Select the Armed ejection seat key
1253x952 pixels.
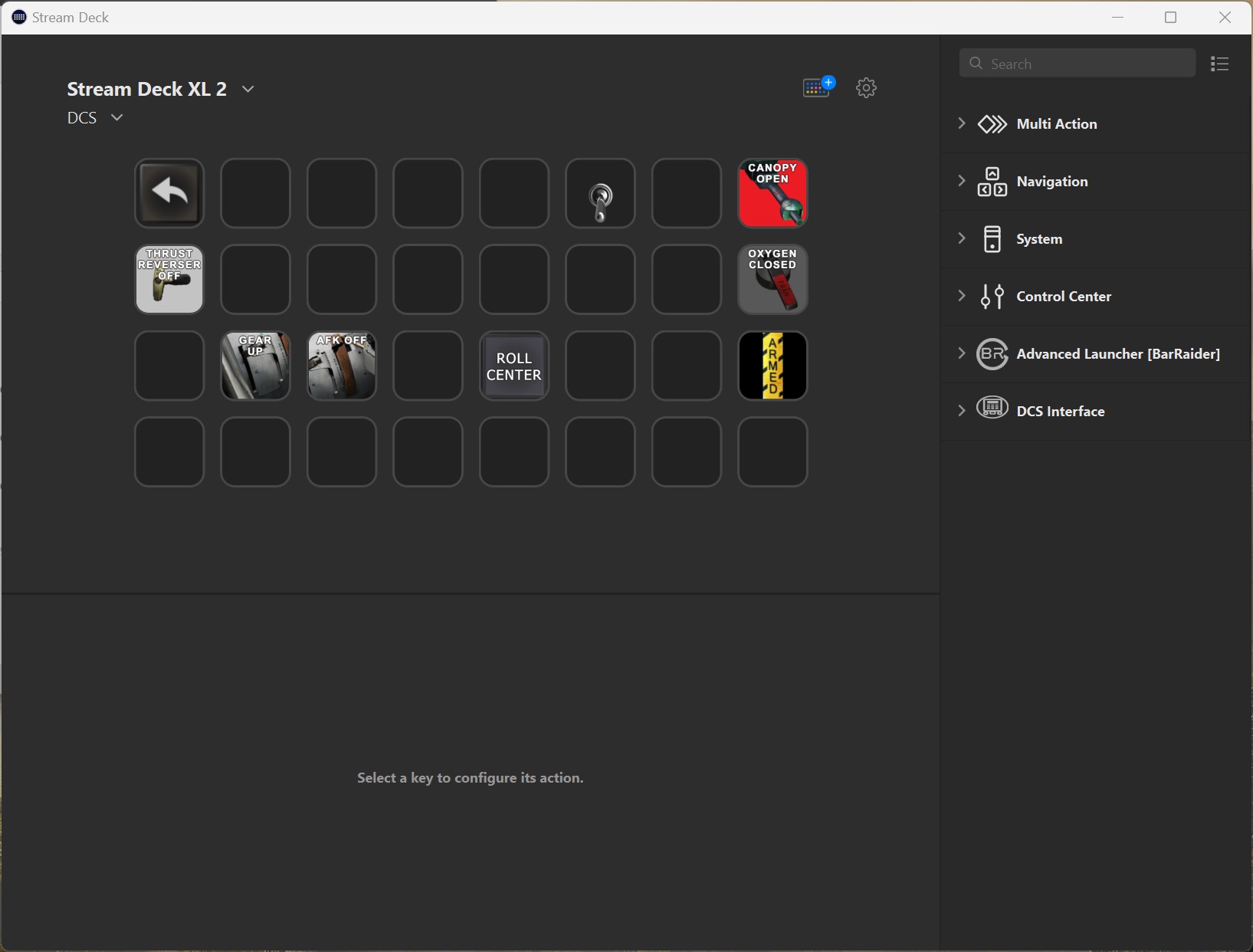(x=772, y=366)
